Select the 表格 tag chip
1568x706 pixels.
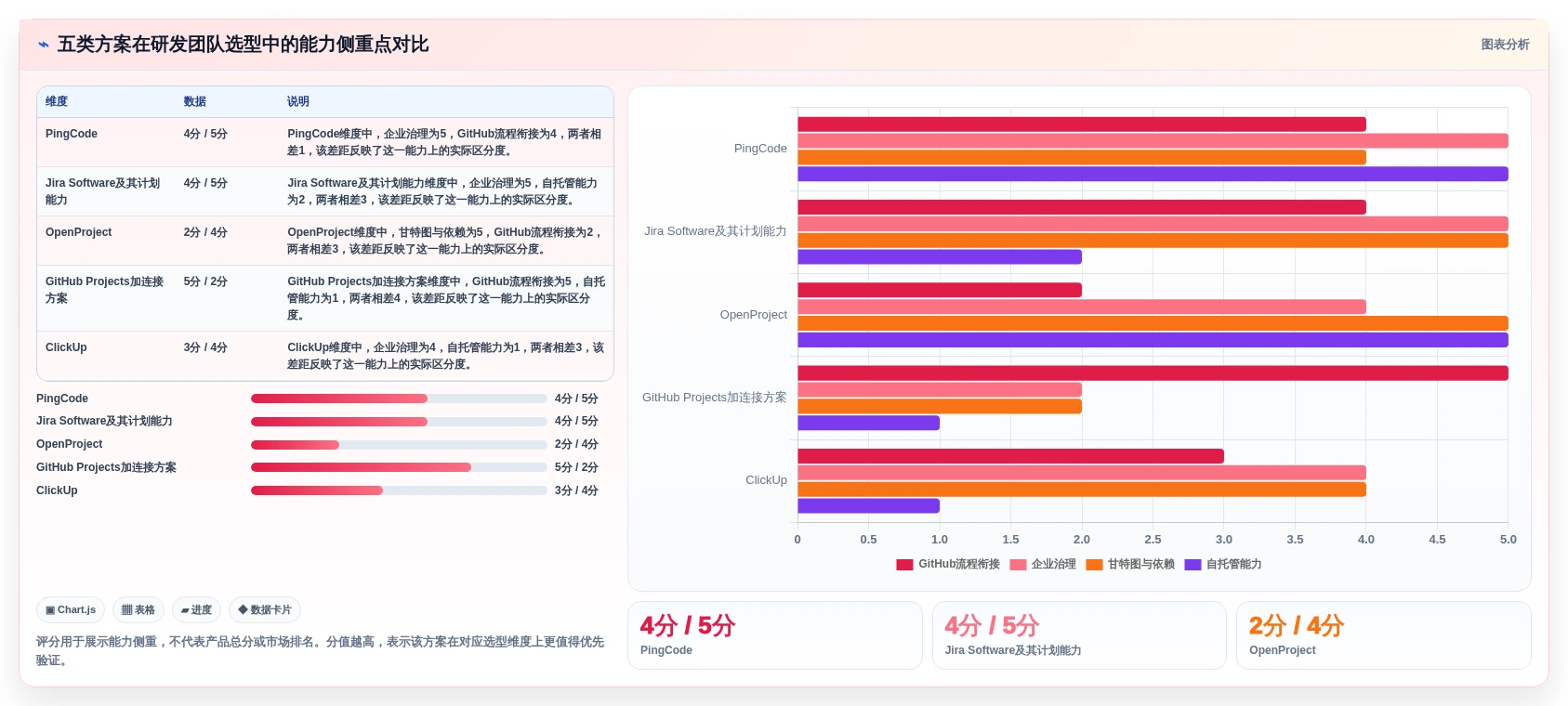click(x=138, y=610)
